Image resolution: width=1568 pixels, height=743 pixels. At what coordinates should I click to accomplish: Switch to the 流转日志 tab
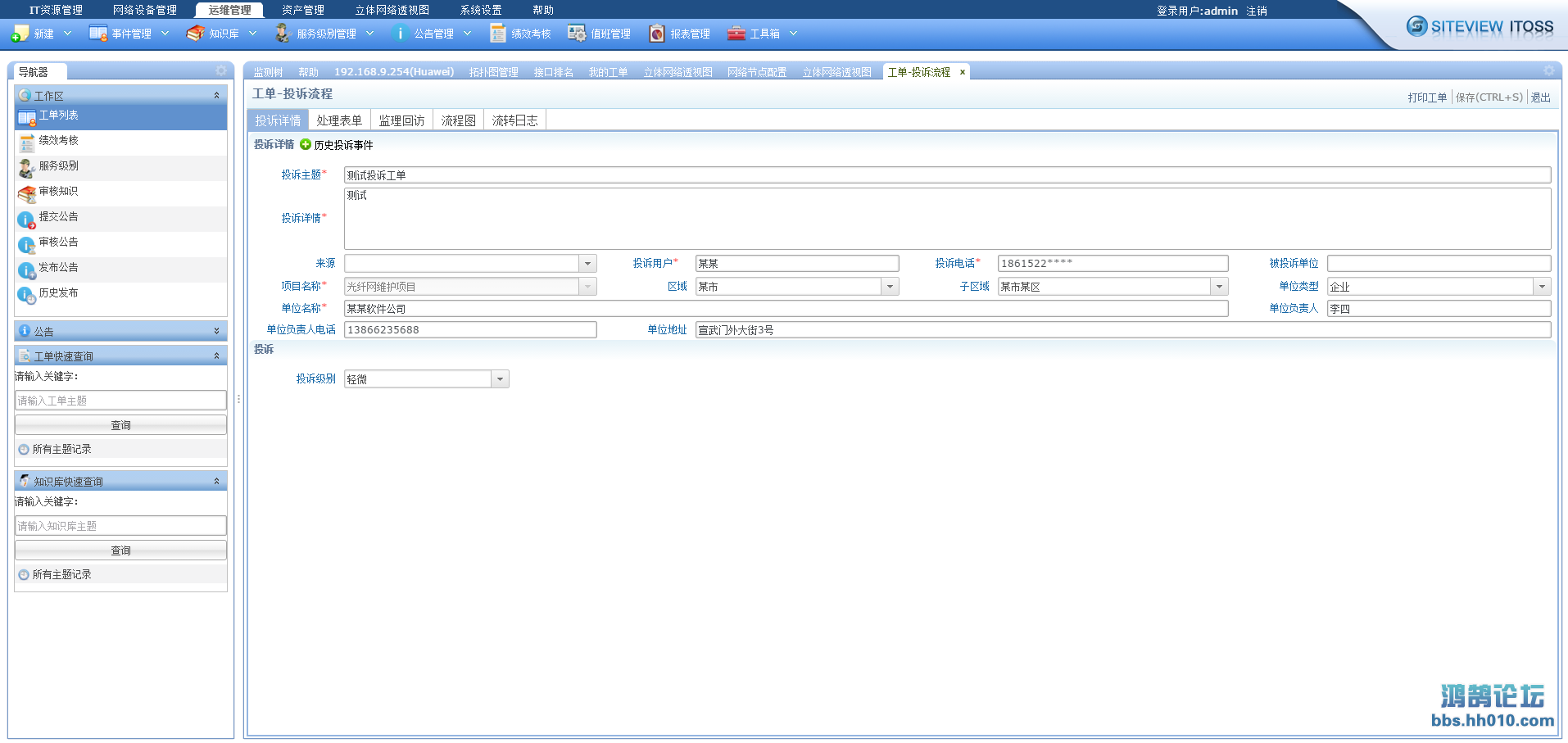(514, 120)
